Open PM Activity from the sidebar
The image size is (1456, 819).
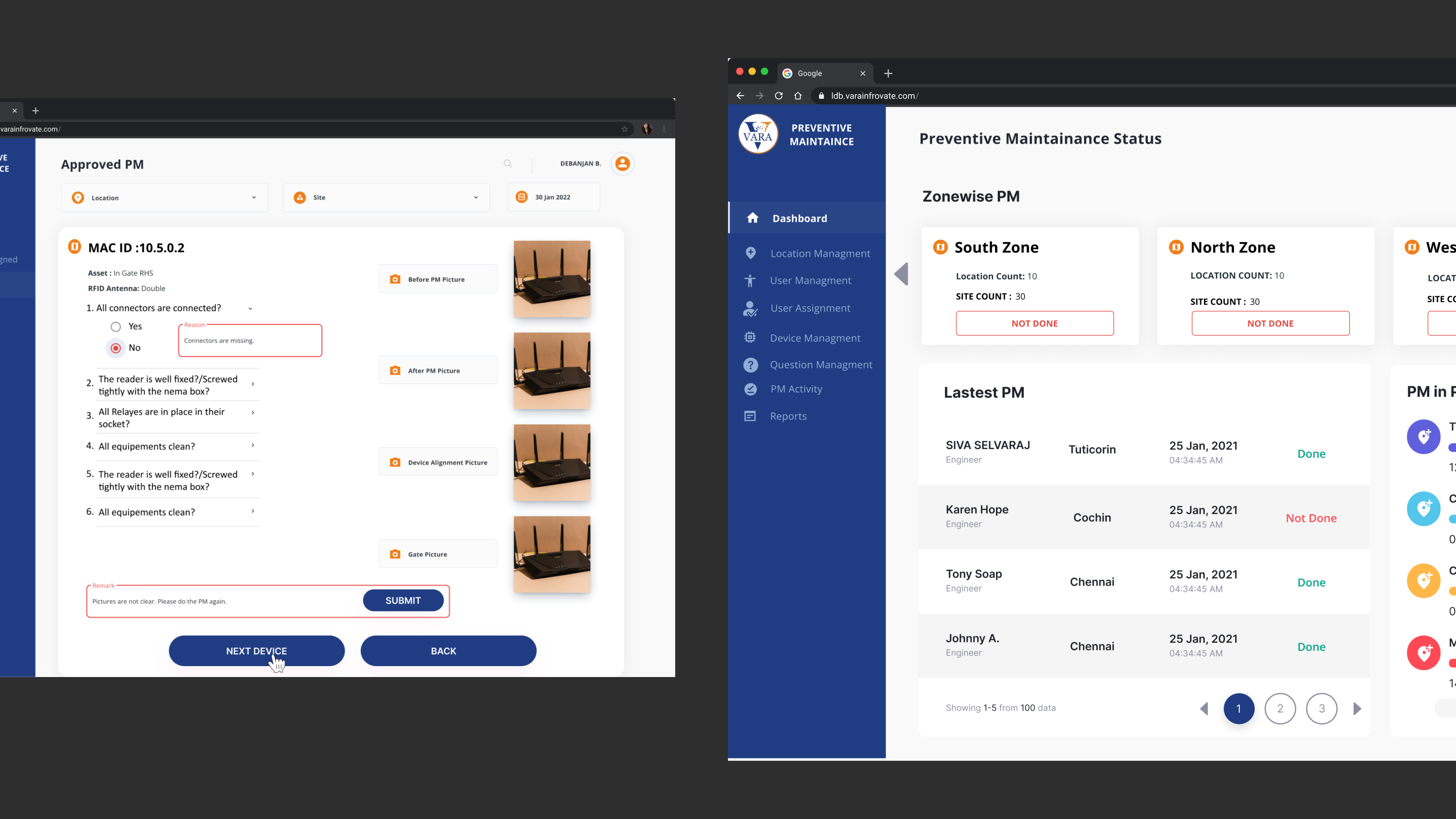pos(796,389)
